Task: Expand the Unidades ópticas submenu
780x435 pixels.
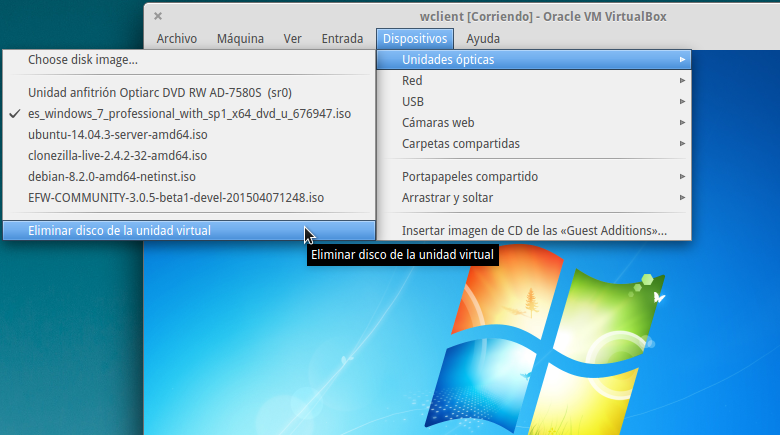Action: (x=534, y=60)
